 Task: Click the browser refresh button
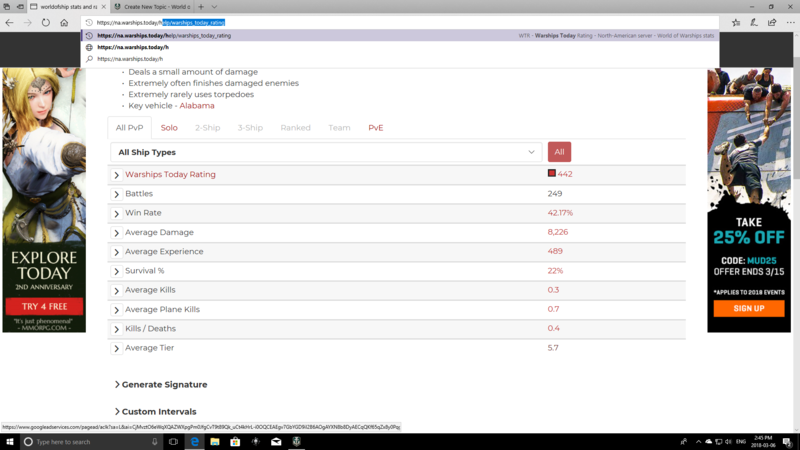pos(45,22)
